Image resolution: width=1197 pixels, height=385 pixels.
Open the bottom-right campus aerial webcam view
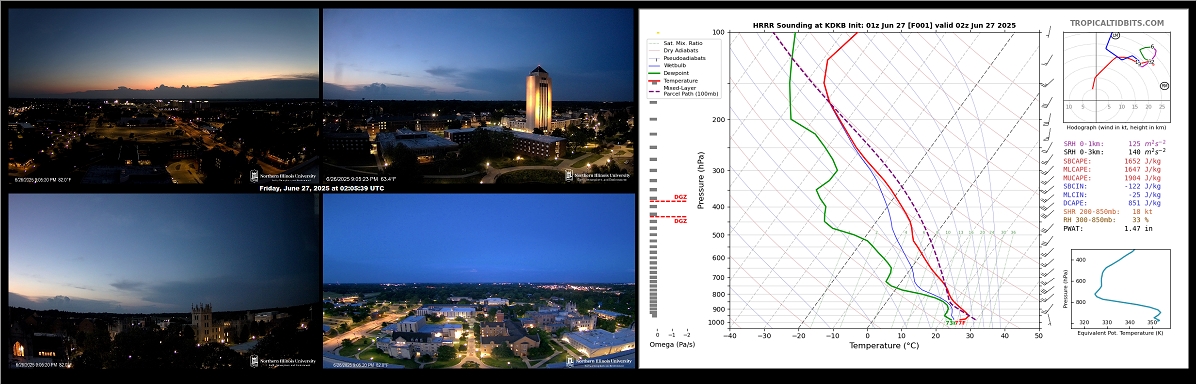click(x=479, y=280)
